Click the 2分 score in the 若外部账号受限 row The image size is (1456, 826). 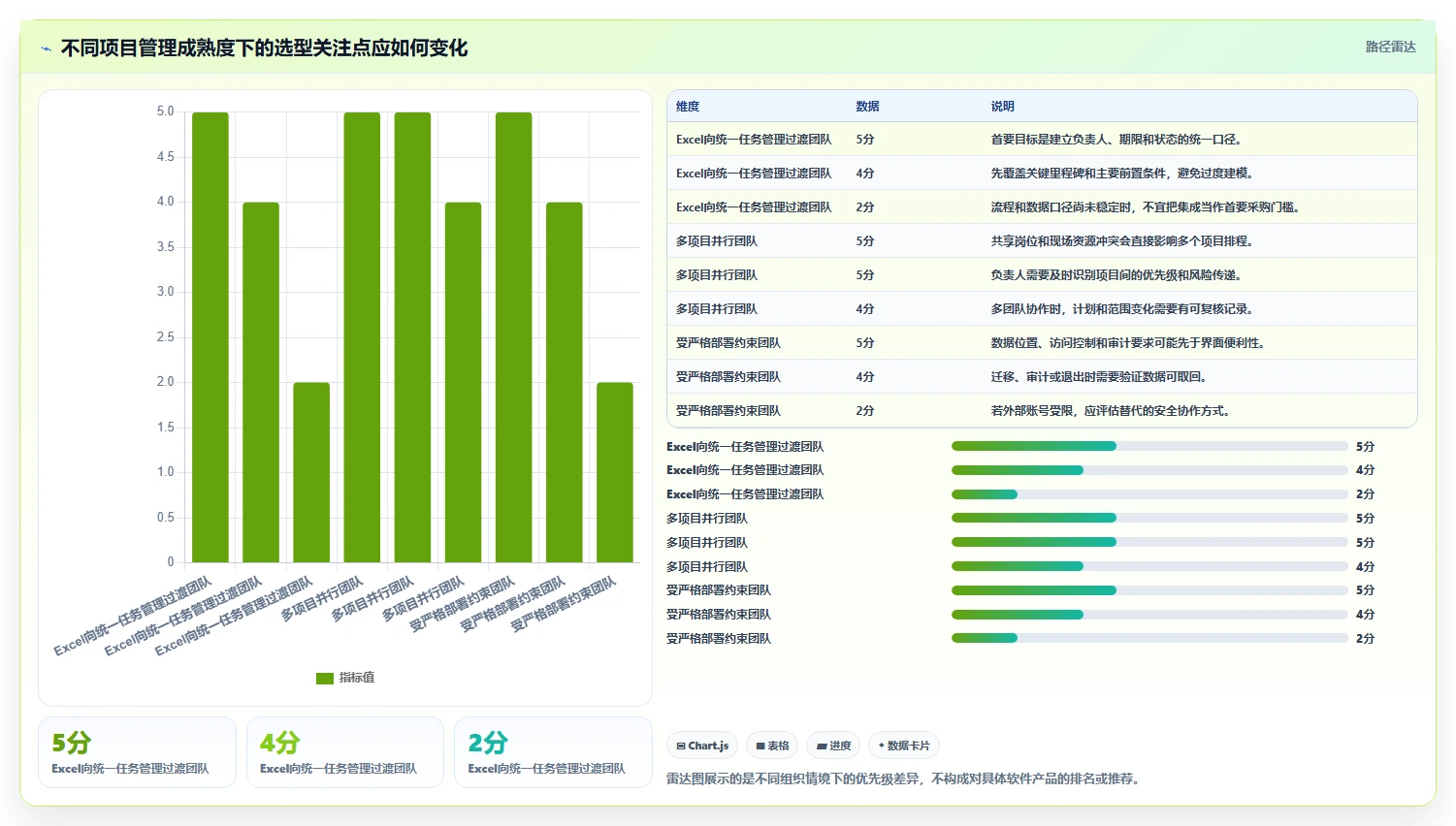click(865, 411)
